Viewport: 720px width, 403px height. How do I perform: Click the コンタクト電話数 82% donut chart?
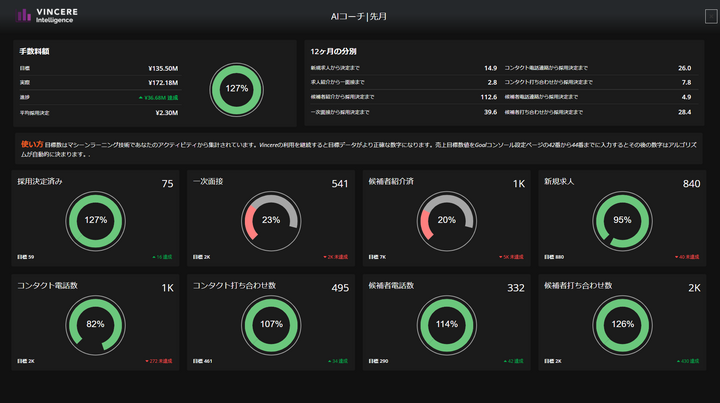(94, 324)
